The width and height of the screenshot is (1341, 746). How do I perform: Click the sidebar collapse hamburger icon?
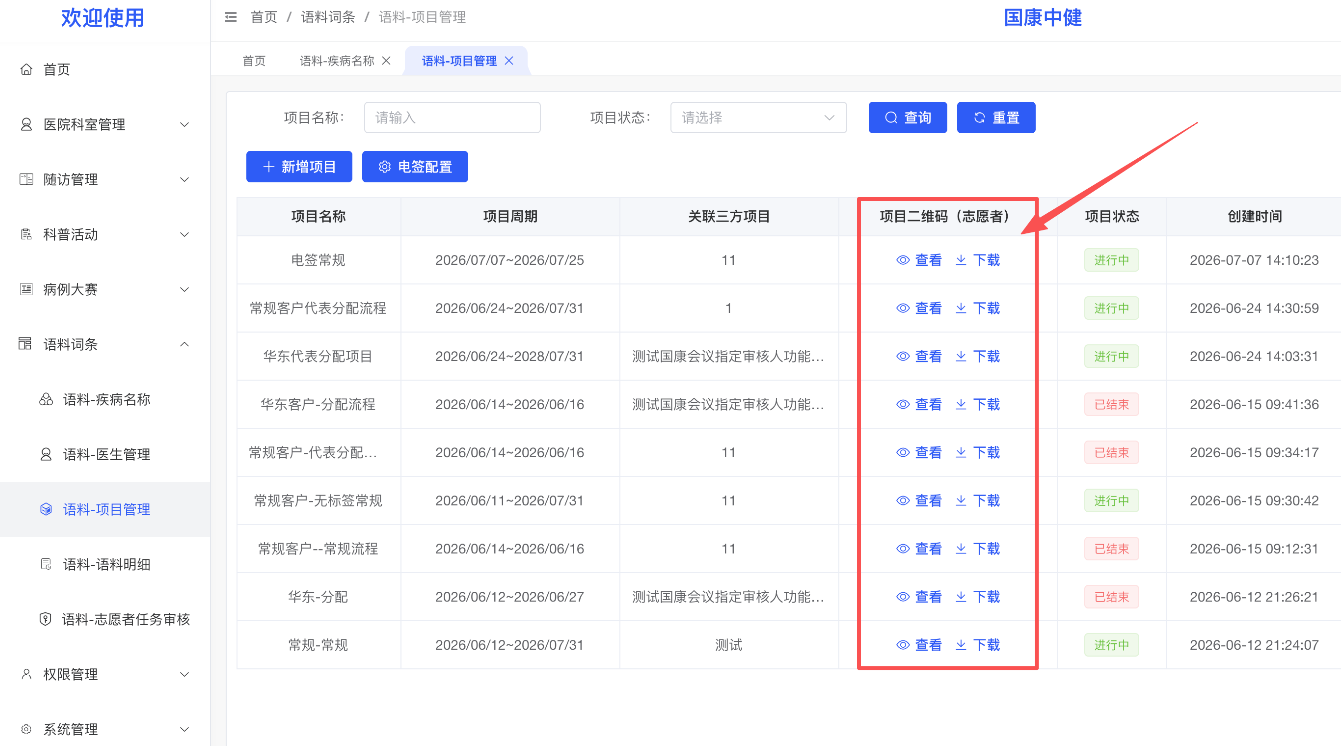point(231,17)
